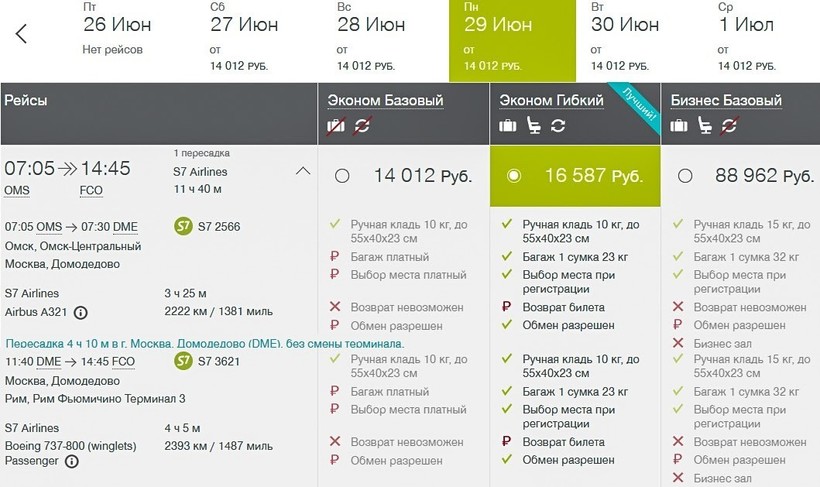Open the Бизнес Базовый fare heading link
Screen dimensions: 820x487
[x=726, y=101]
